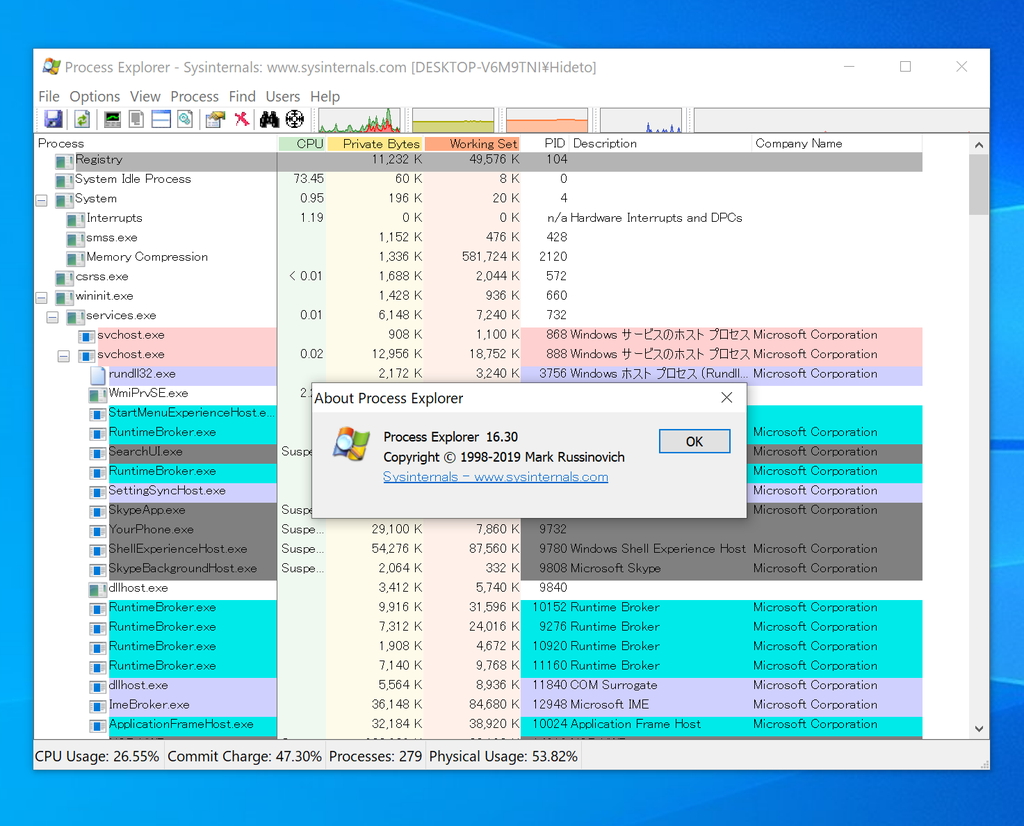Click the Refresh Now toolbar icon
The width and height of the screenshot is (1024, 826).
click(81, 119)
